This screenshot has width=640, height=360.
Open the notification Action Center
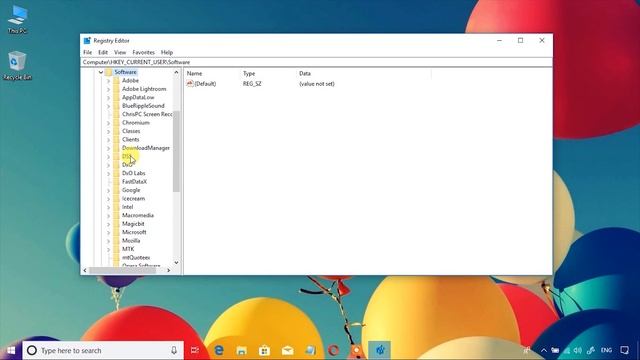tap(624, 350)
